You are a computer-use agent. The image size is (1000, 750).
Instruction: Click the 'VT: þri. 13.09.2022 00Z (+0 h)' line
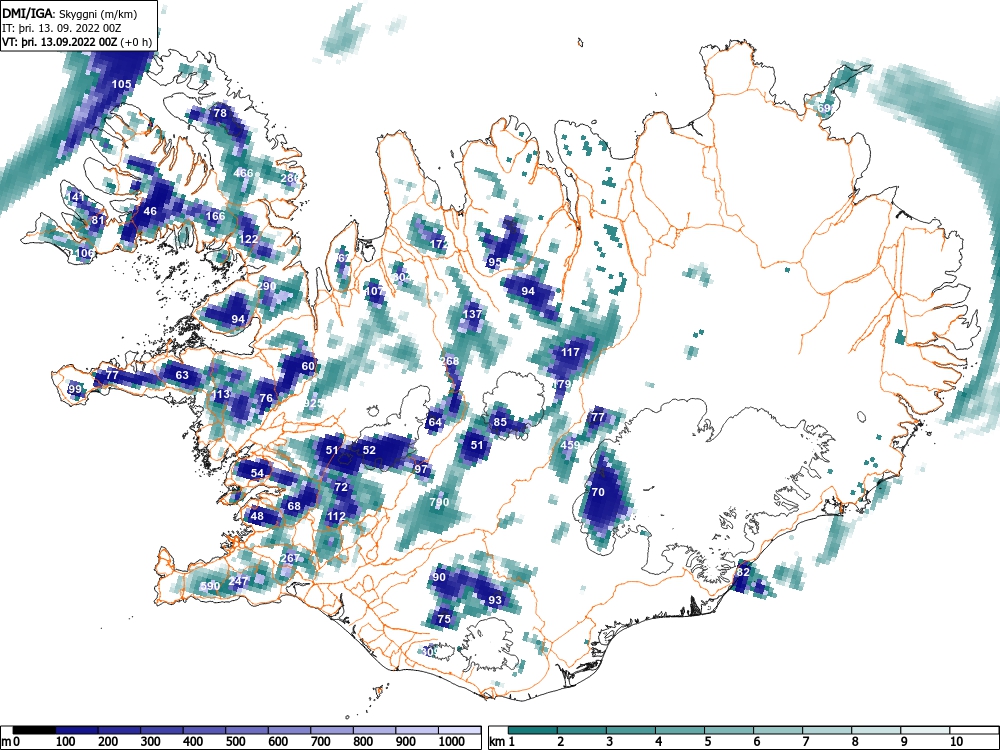coord(77,42)
